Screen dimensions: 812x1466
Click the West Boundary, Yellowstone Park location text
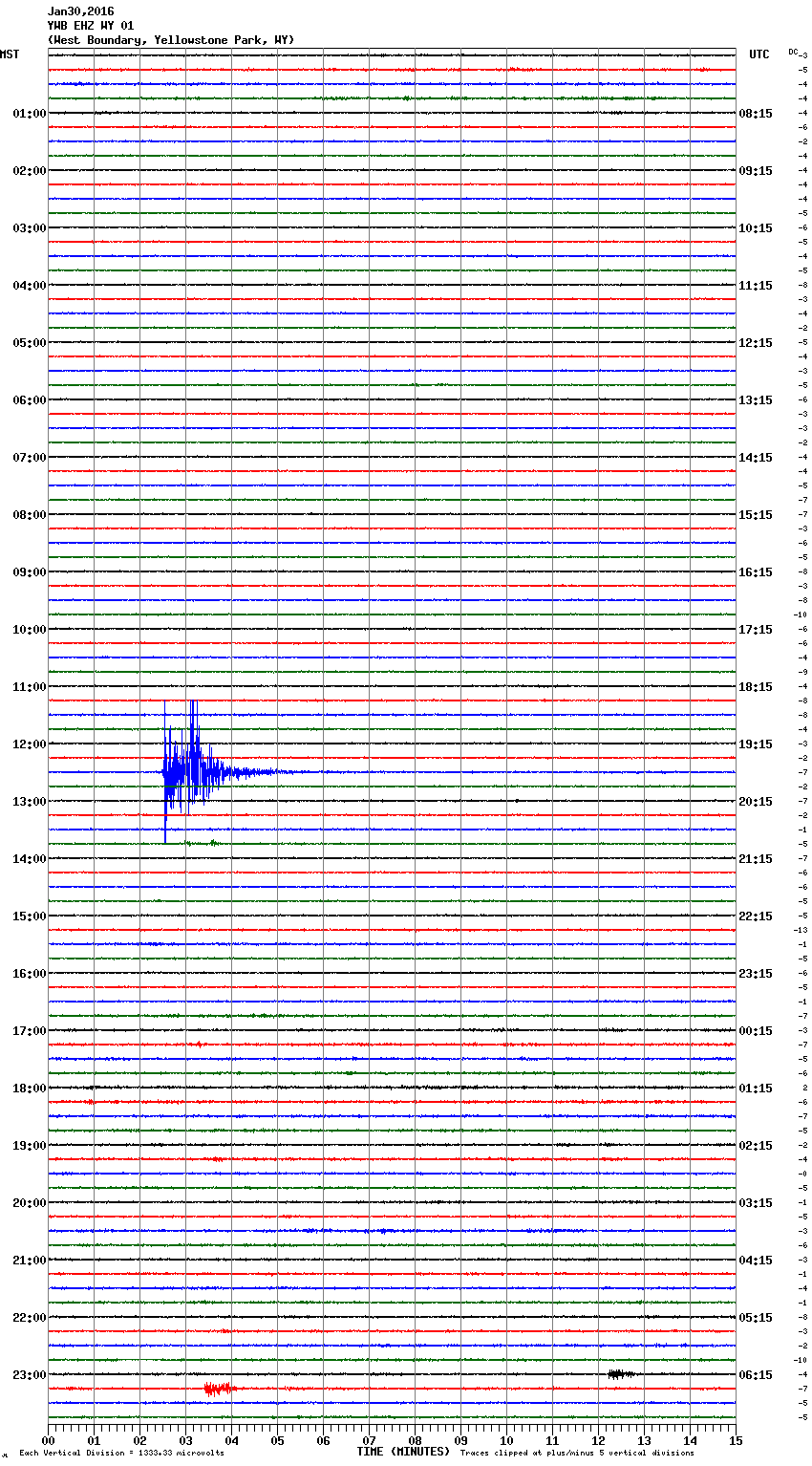coord(171,40)
